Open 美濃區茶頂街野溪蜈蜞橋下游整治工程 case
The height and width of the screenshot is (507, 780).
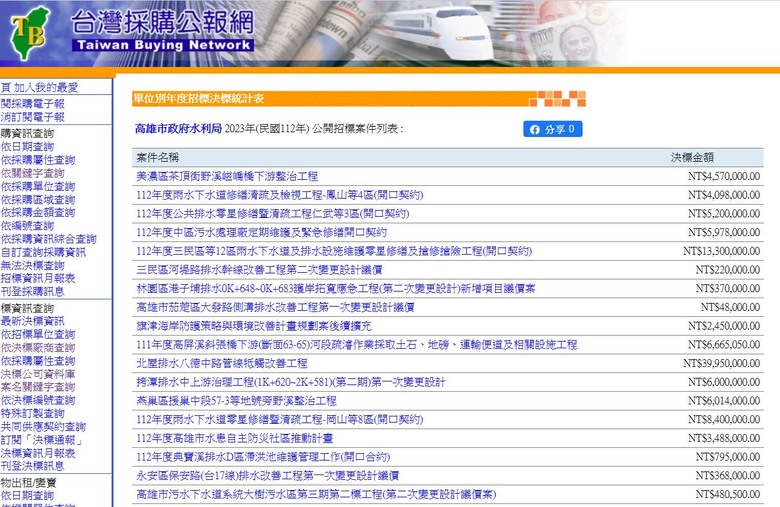pyautogui.click(x=227, y=176)
